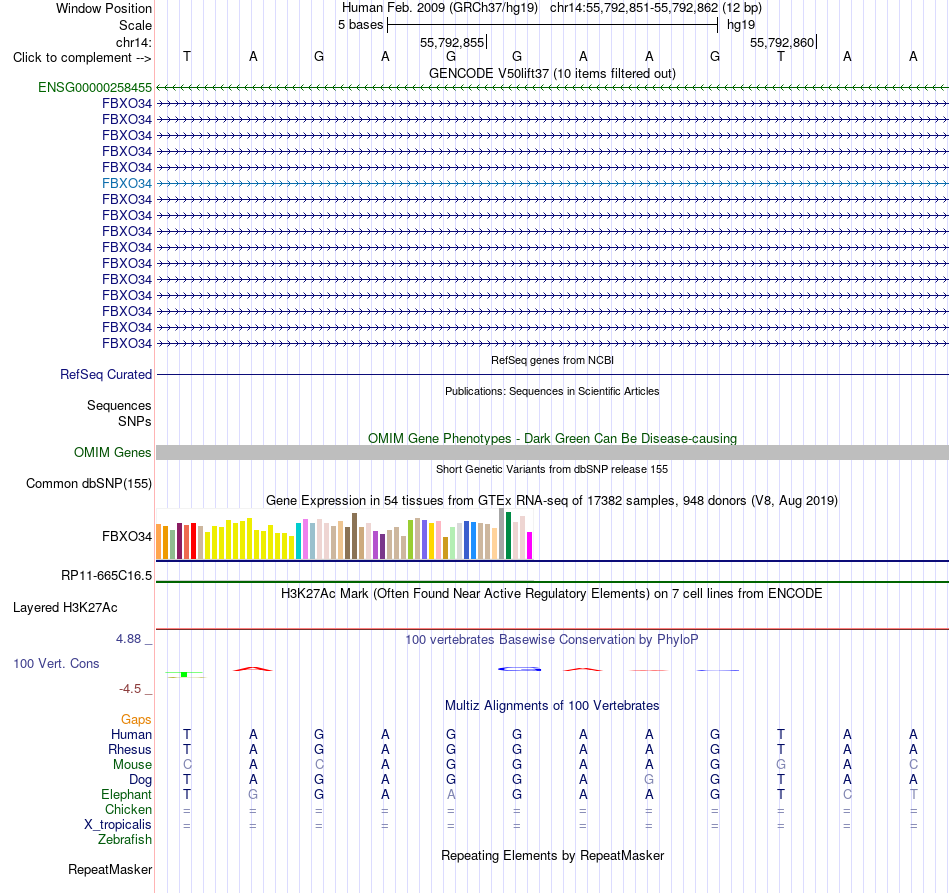
Task: Click FBXO34 label beside the GTEx bar chart
Action: pos(127,536)
